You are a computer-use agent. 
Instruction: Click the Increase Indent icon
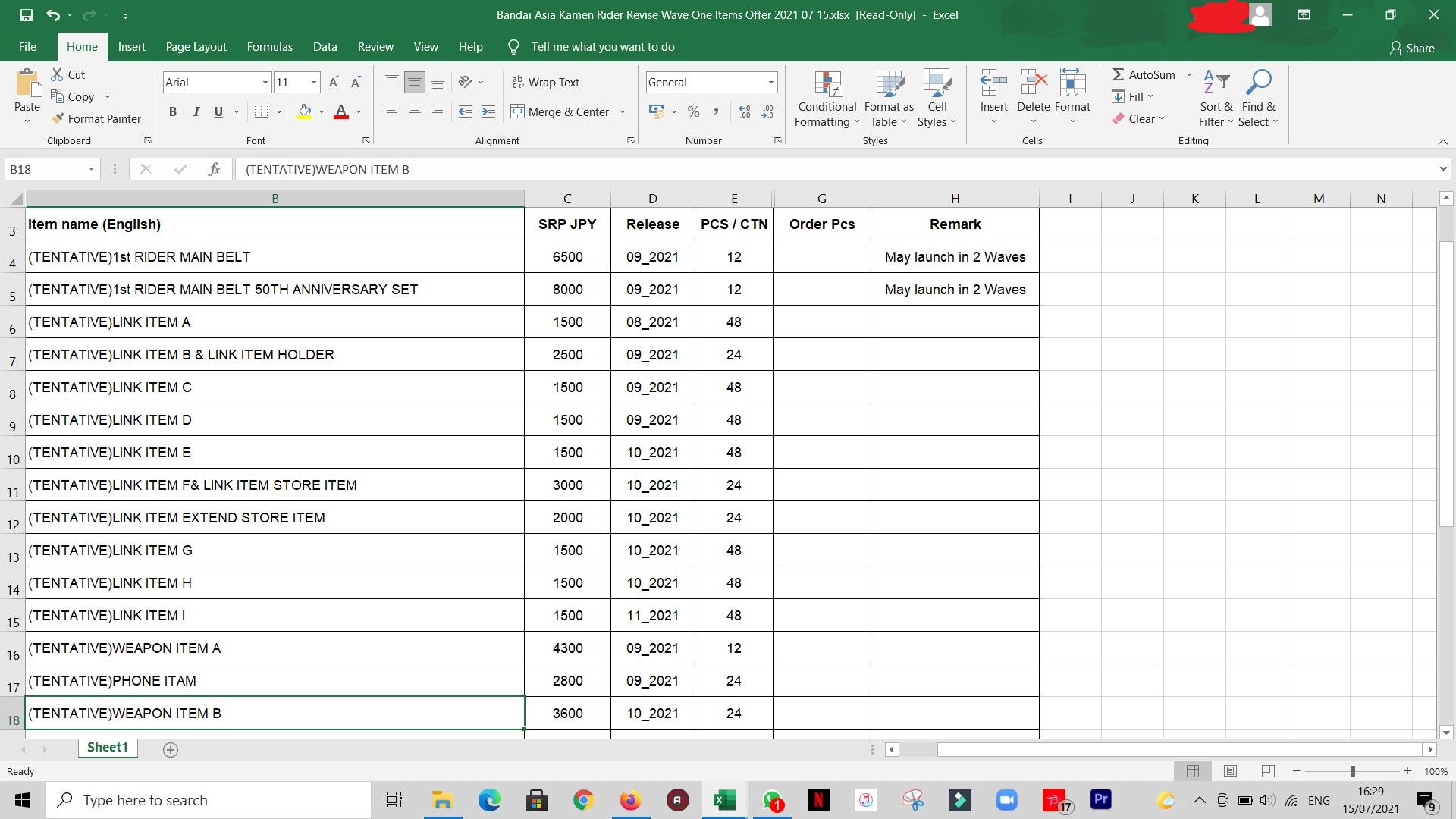(488, 111)
